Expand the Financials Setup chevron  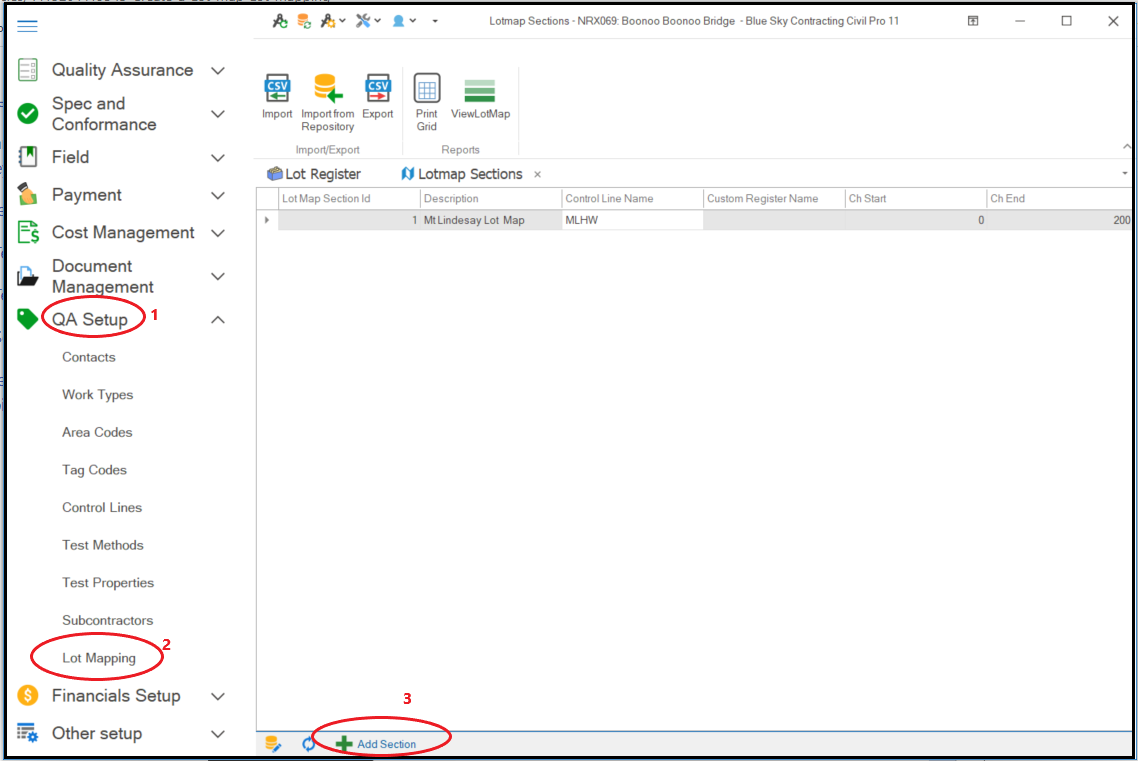click(x=218, y=696)
